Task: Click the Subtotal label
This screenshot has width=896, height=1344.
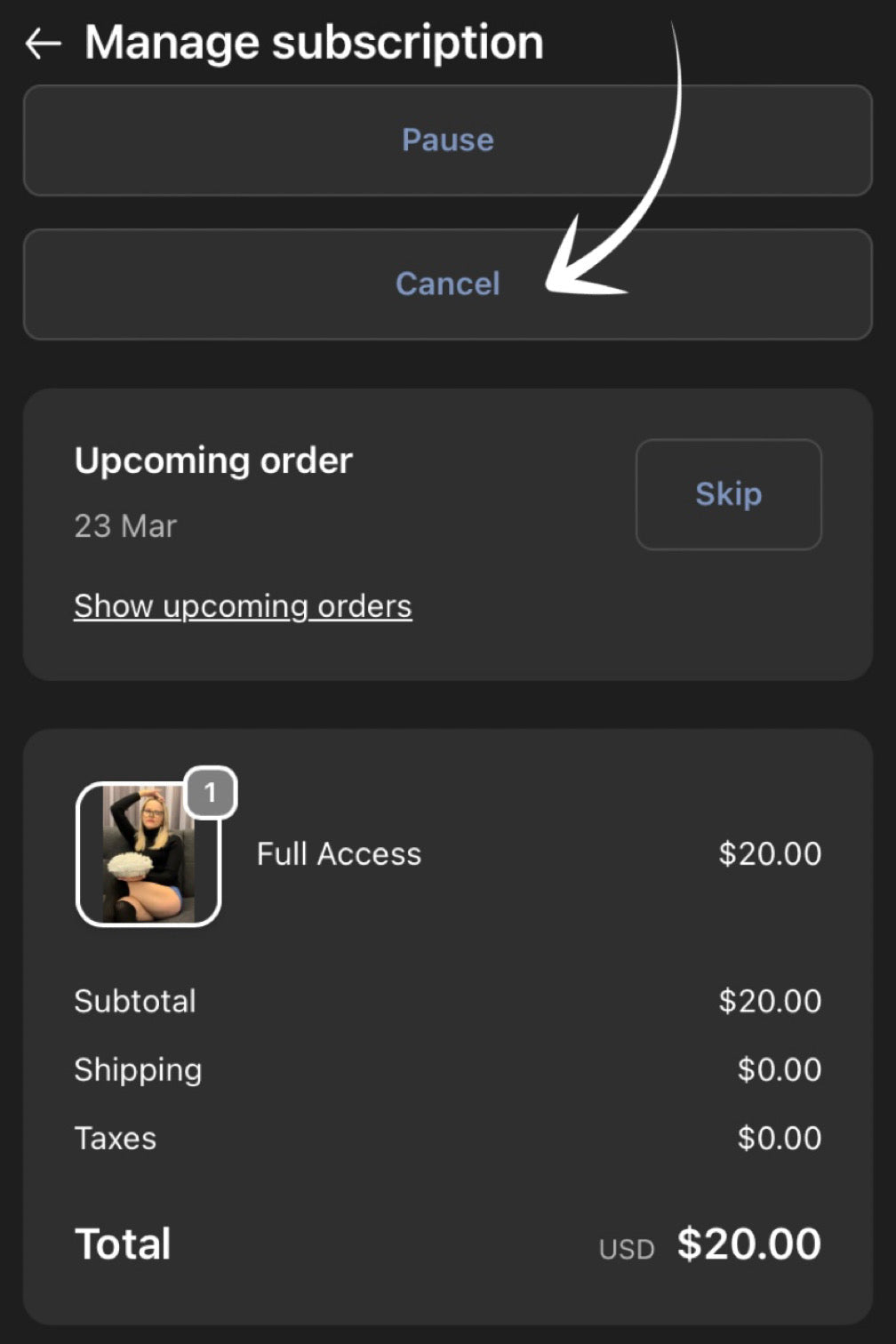Action: click(x=135, y=1002)
